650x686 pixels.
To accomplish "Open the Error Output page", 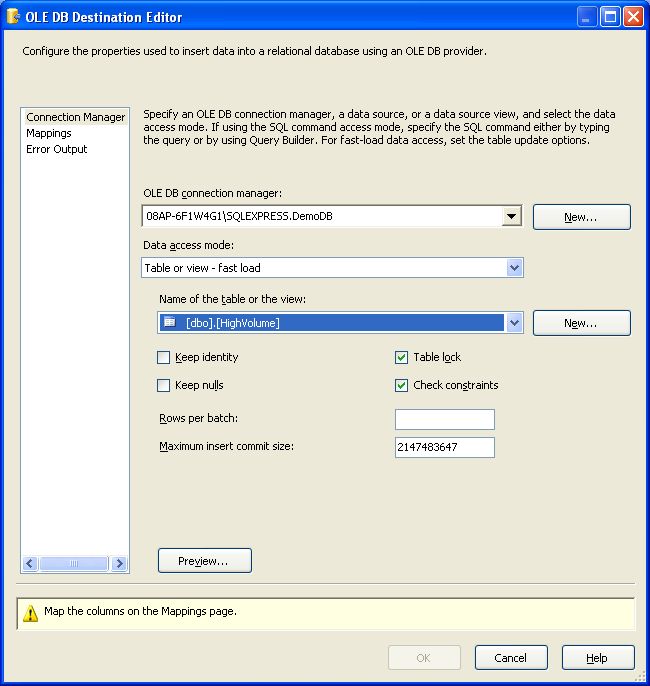I will click(57, 149).
